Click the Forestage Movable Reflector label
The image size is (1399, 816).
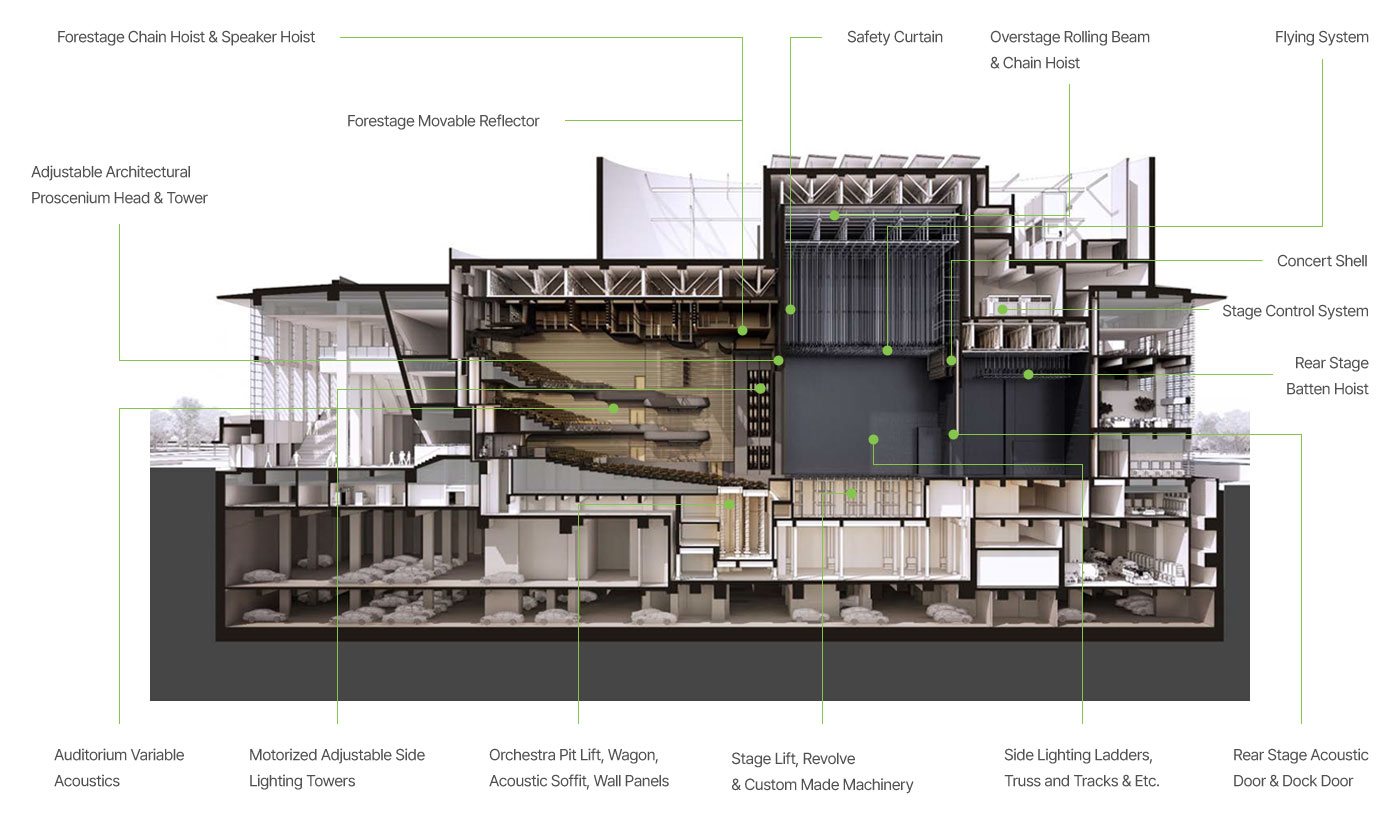point(443,121)
